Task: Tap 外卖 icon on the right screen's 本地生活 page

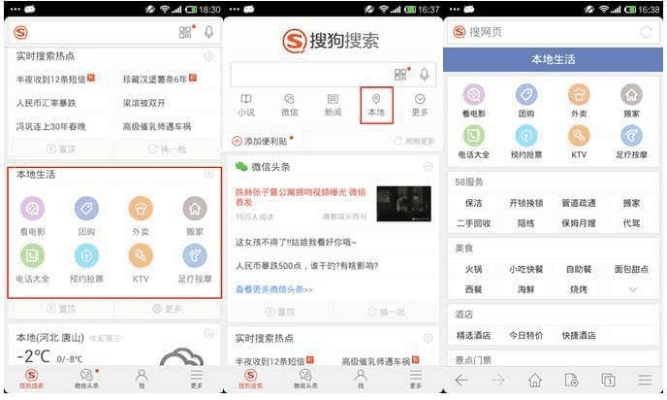Action: (x=579, y=94)
